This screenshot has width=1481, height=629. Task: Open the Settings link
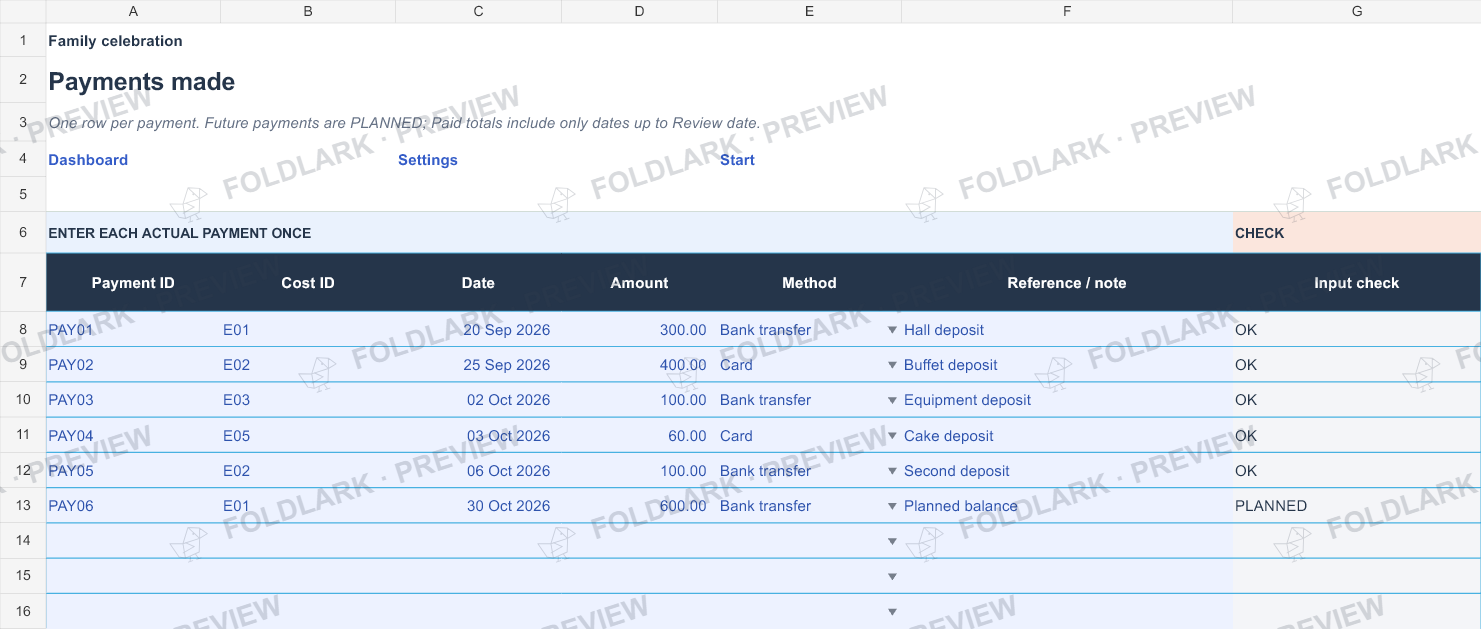coord(428,160)
